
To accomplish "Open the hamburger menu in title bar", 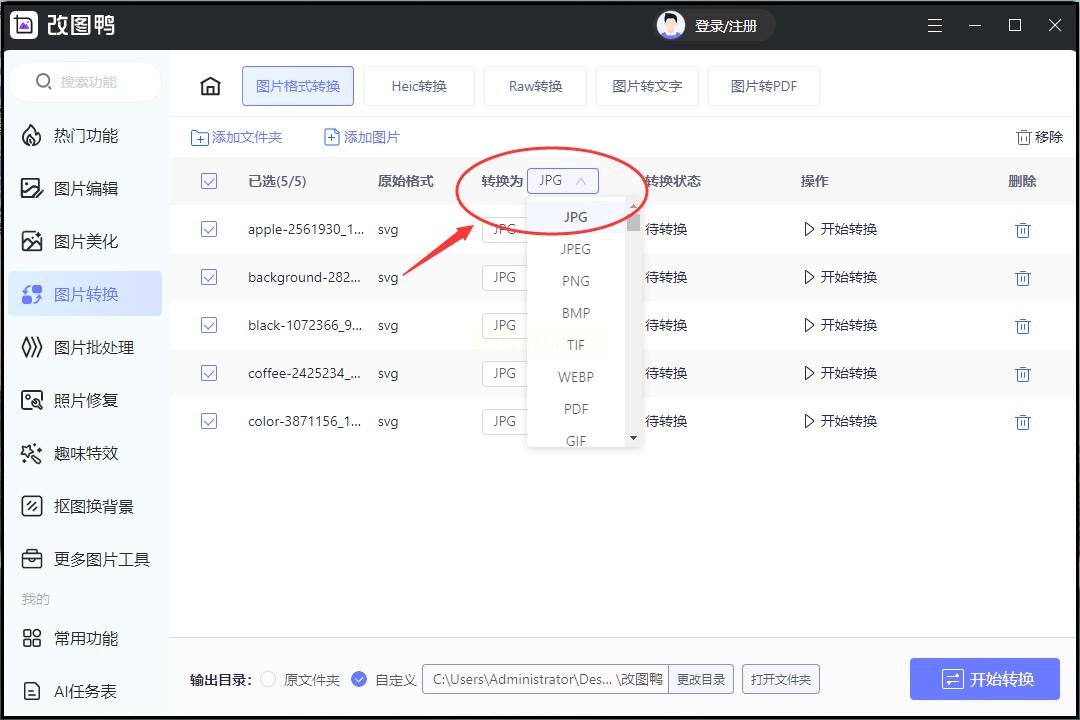I will 935,26.
